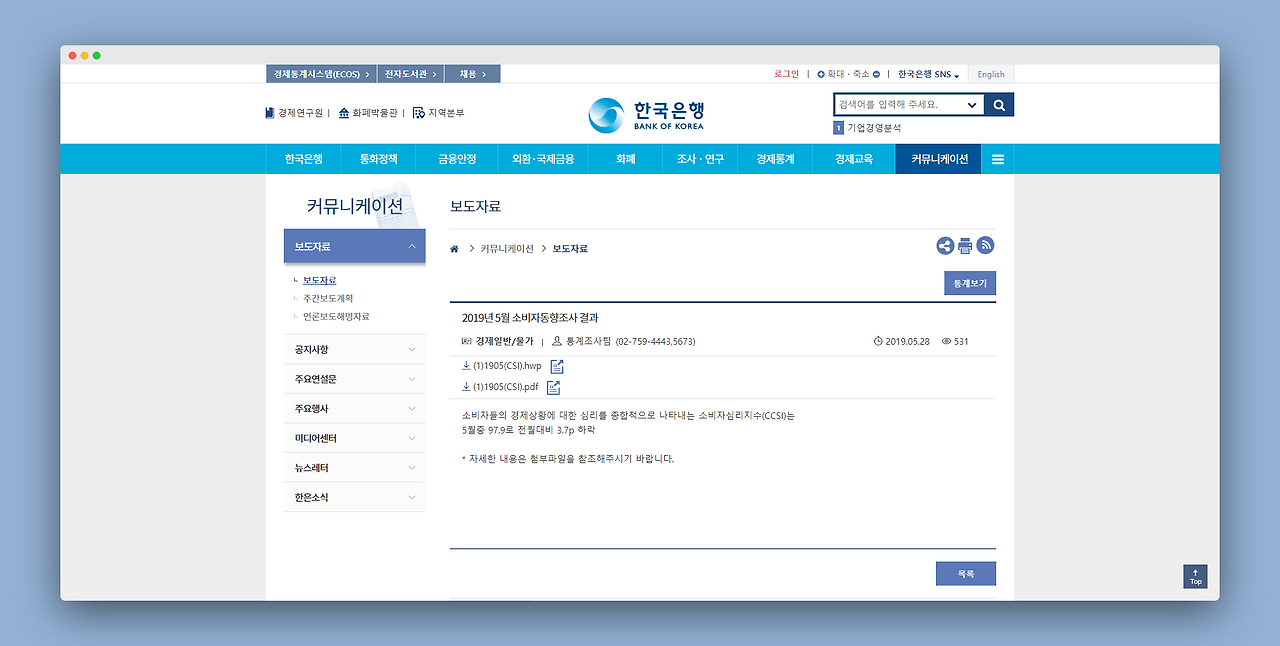Collapse the 보도자료 sidebar section
Viewport: 1280px width, 646px height.
(x=355, y=246)
